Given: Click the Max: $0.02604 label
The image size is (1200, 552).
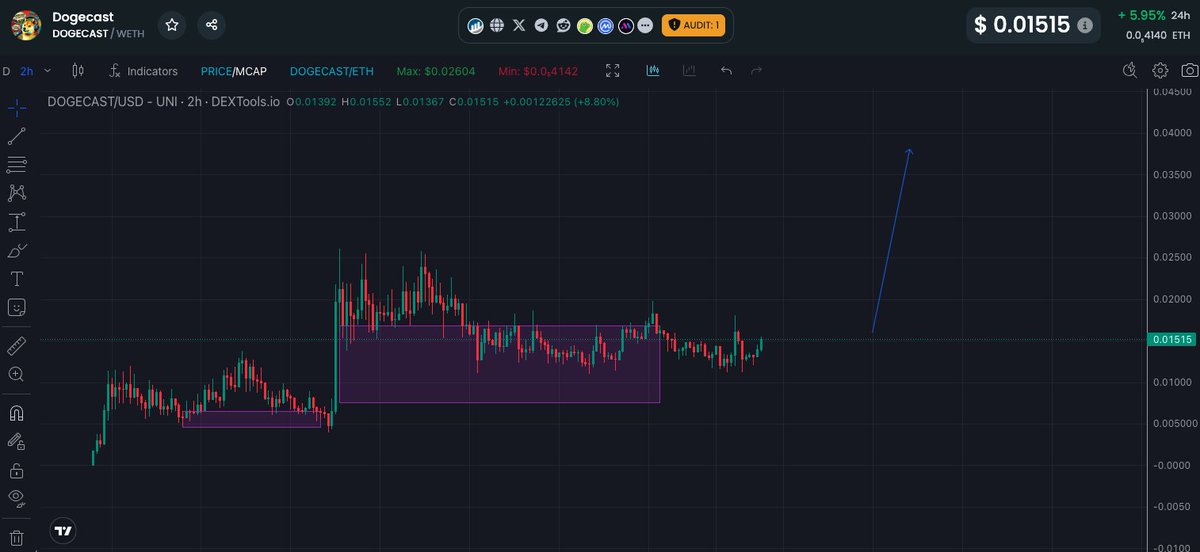Looking at the screenshot, I should pos(435,71).
